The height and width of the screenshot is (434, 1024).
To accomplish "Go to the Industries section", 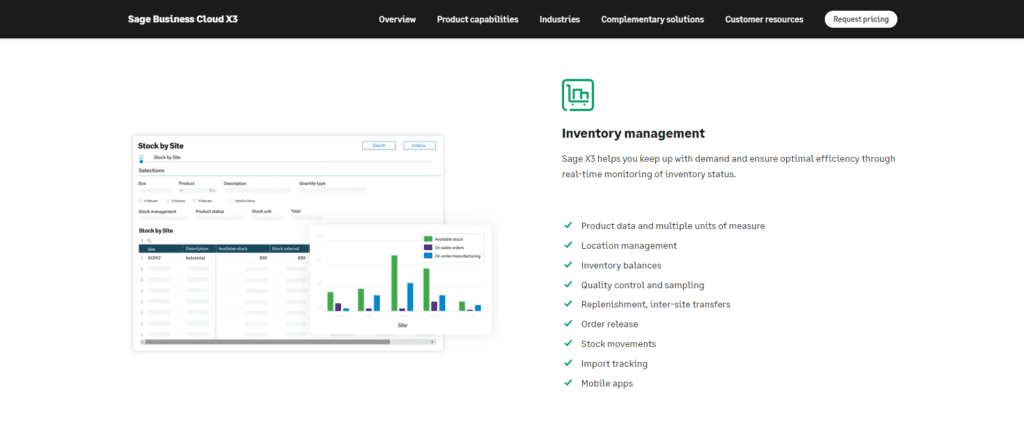I will (x=560, y=19).
